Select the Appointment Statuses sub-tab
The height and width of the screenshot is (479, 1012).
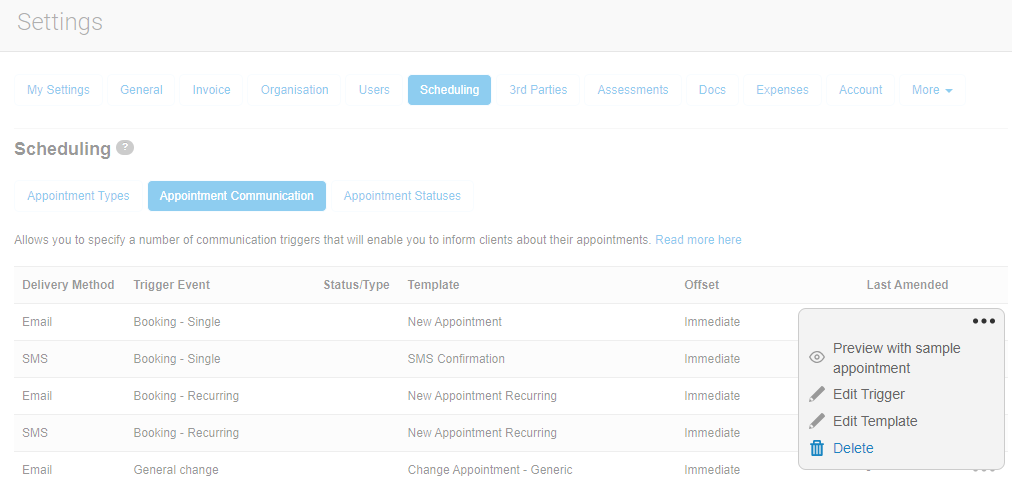coord(402,196)
